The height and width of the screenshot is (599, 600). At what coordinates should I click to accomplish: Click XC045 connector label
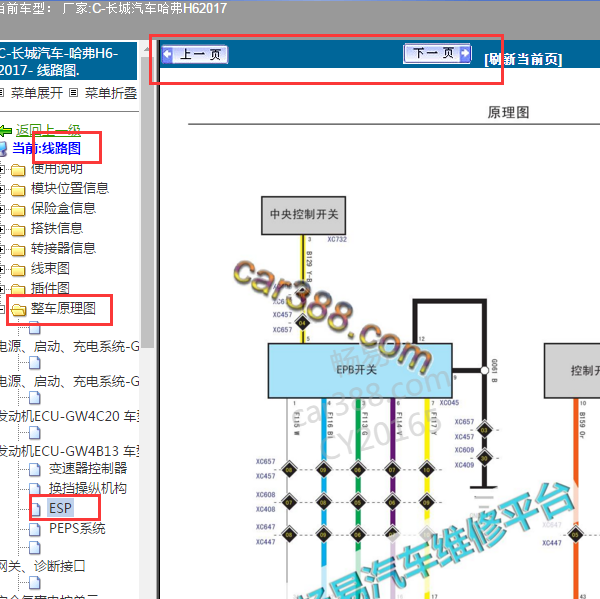pyautogui.click(x=449, y=403)
